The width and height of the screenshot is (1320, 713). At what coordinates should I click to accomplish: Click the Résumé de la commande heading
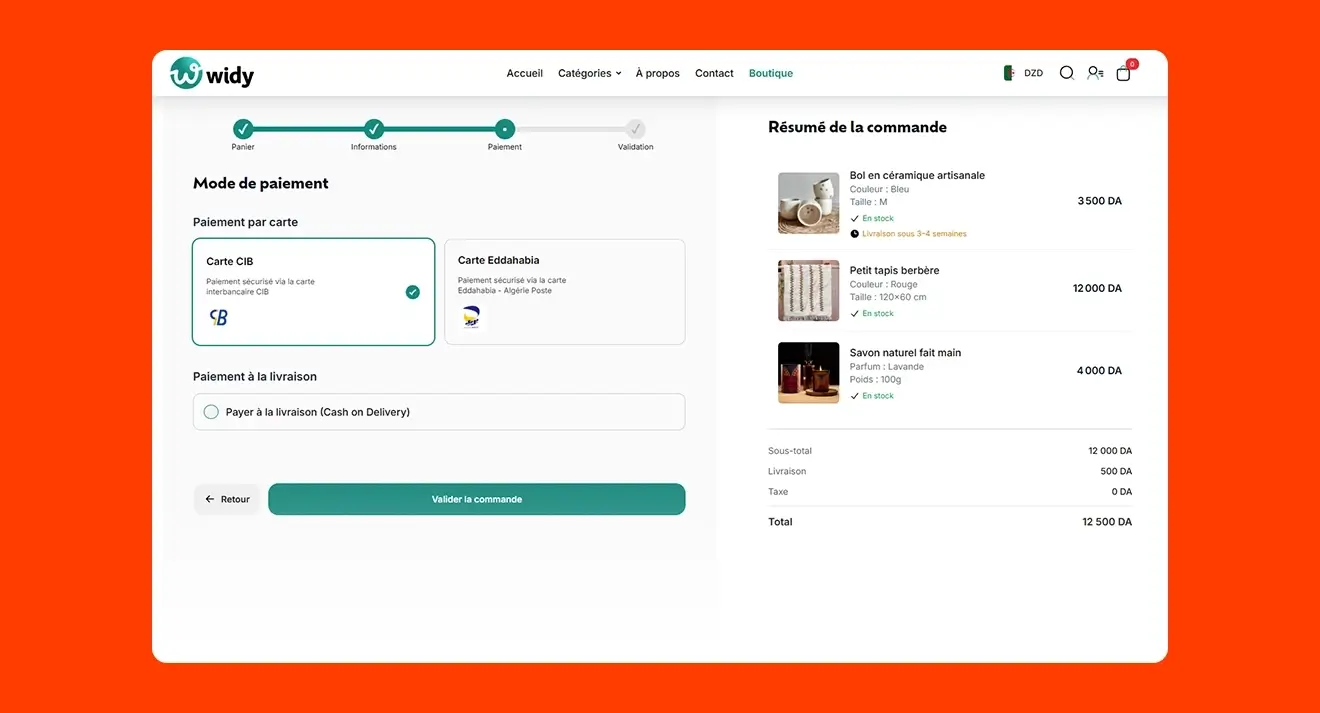pyautogui.click(x=857, y=127)
